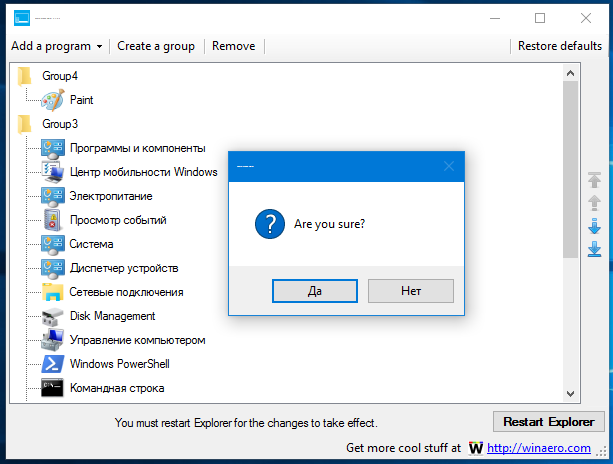Image resolution: width=613 pixels, height=464 pixels.
Task: Click the Restart Explorer button
Action: 548,422
